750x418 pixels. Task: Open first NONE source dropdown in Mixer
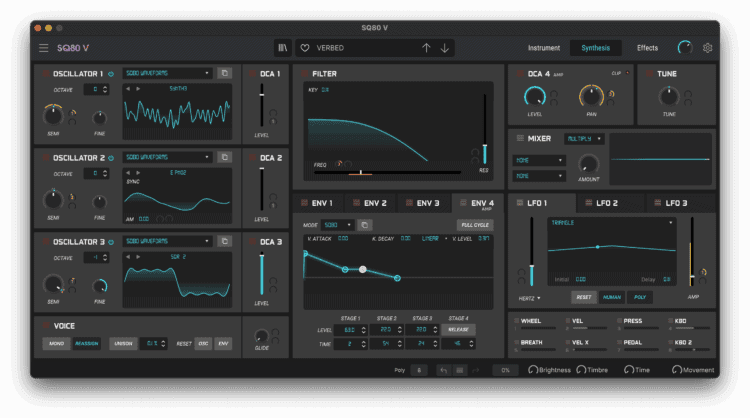pos(539,160)
